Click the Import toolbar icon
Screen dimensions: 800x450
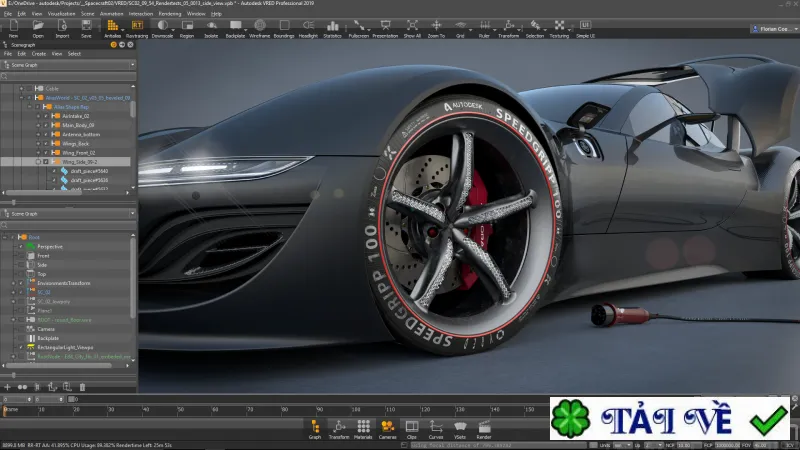62,29
